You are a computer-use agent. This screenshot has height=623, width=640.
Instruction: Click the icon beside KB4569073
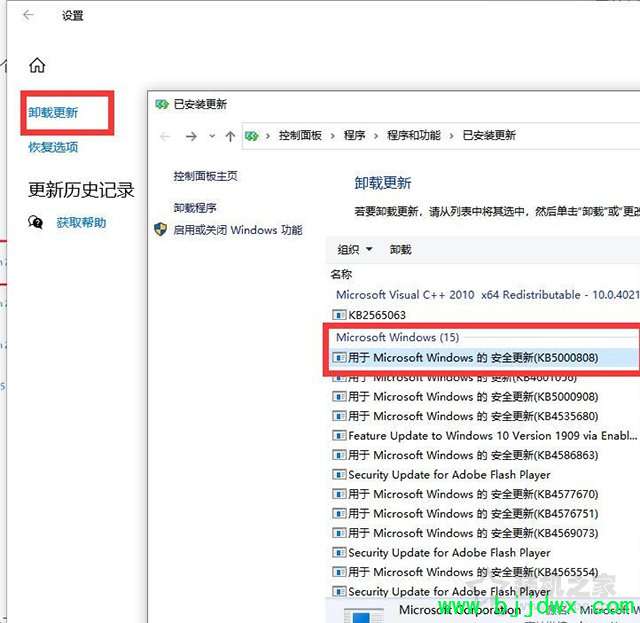tap(339, 533)
